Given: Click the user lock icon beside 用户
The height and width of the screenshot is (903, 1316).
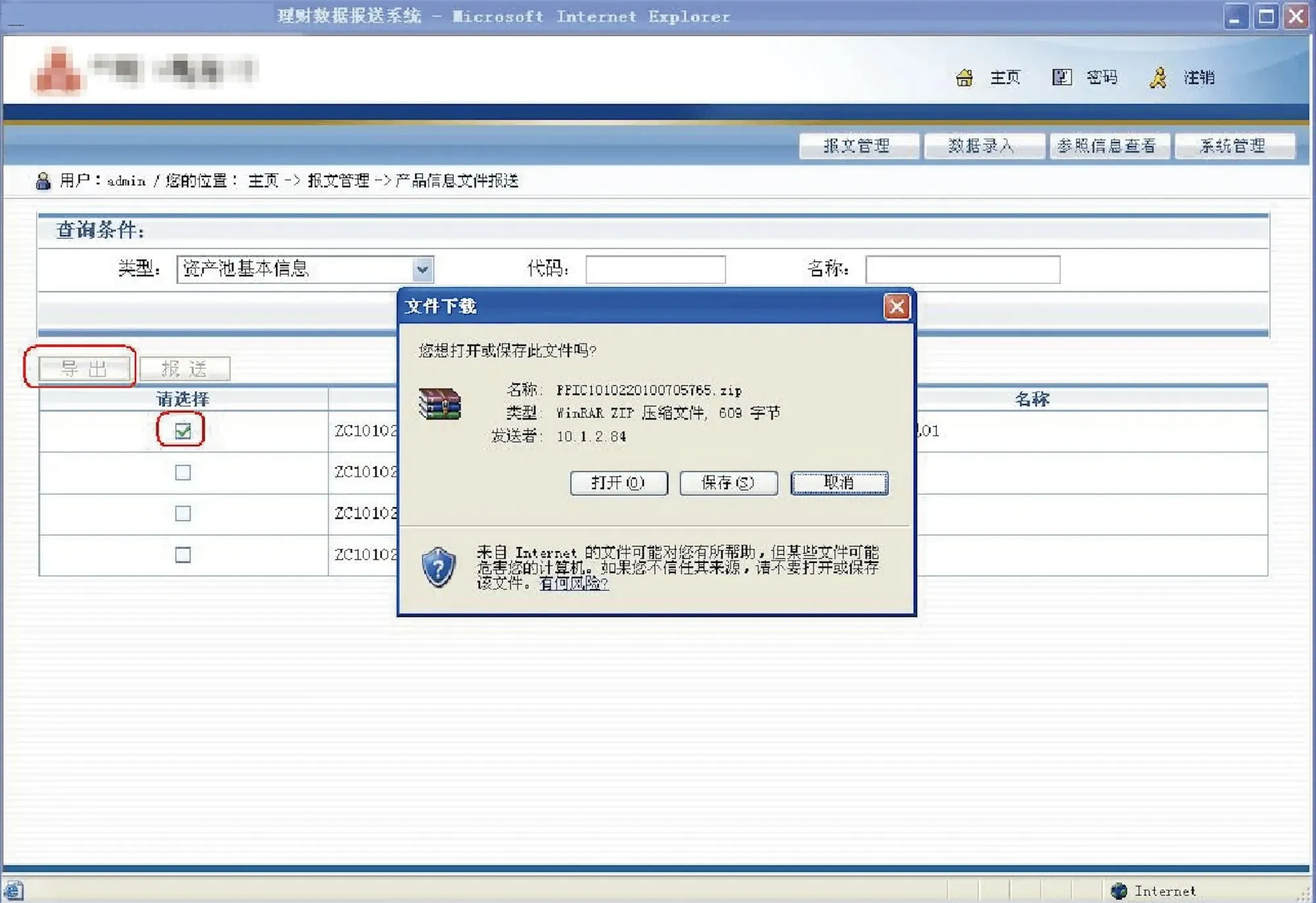Looking at the screenshot, I should coord(43,181).
